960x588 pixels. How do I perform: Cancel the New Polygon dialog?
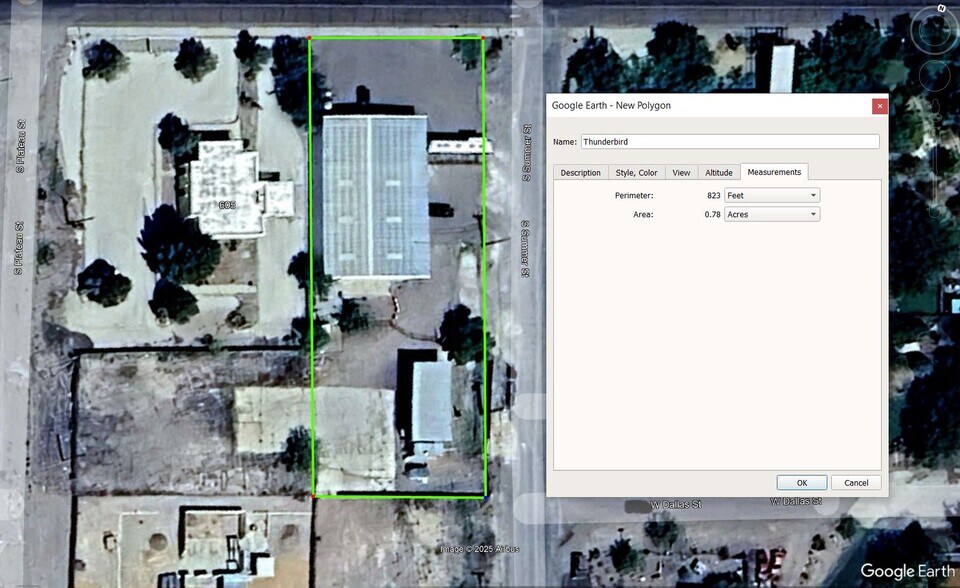click(856, 482)
